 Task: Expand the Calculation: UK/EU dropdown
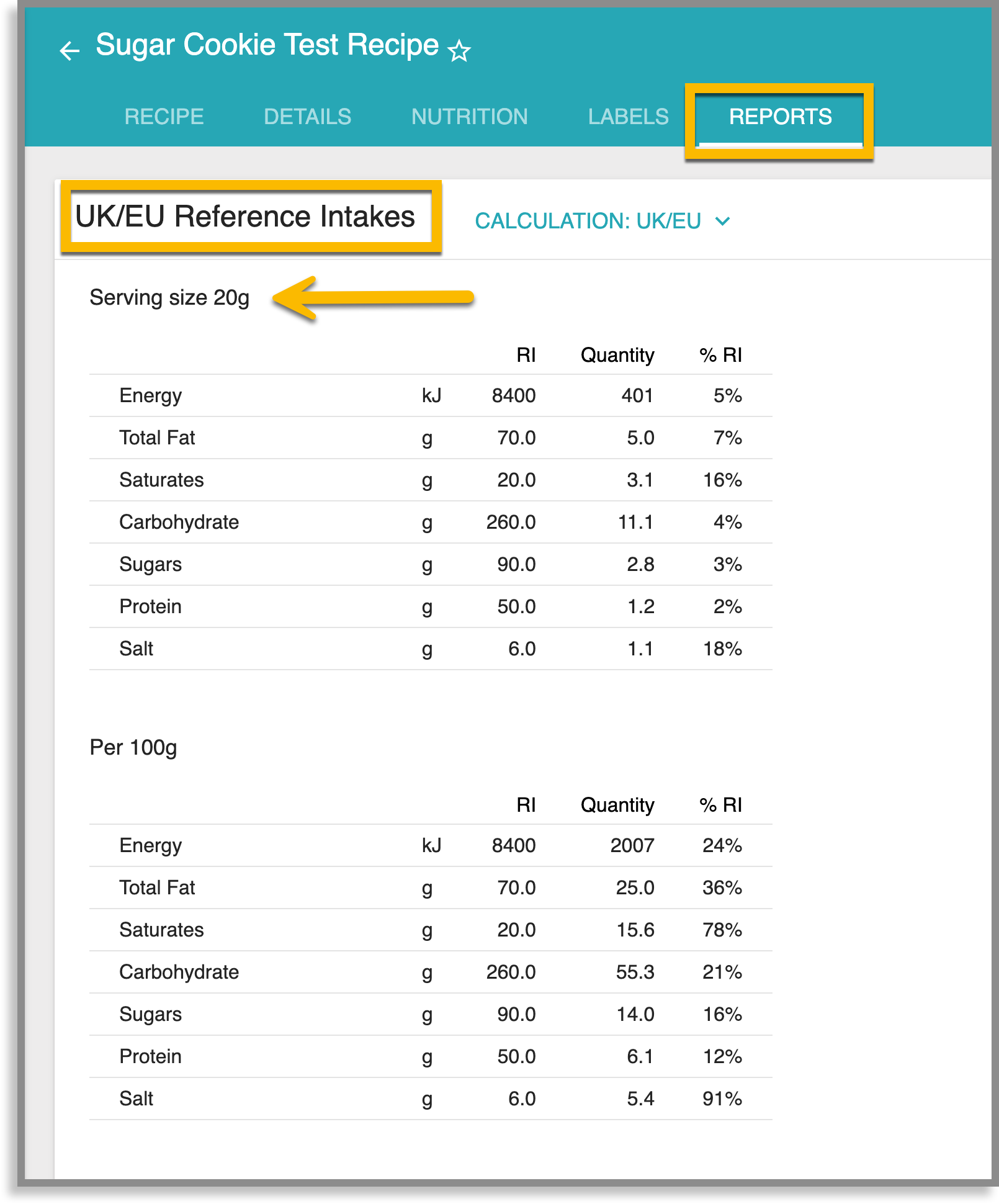[602, 221]
